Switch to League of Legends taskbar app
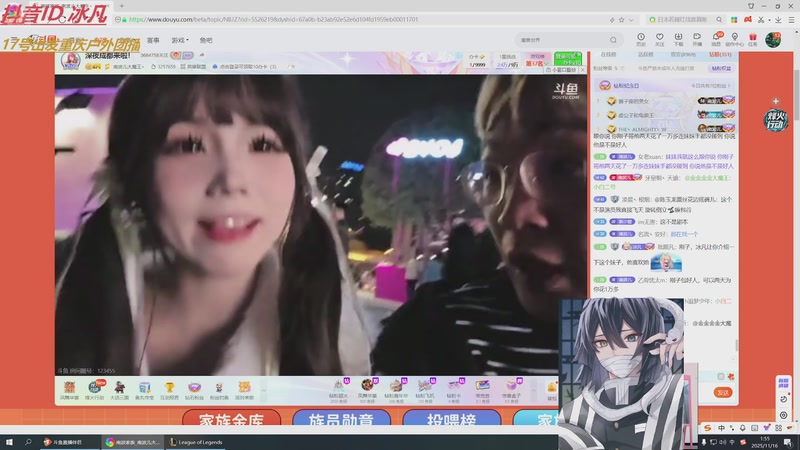The width and height of the screenshot is (800, 450). (x=196, y=442)
